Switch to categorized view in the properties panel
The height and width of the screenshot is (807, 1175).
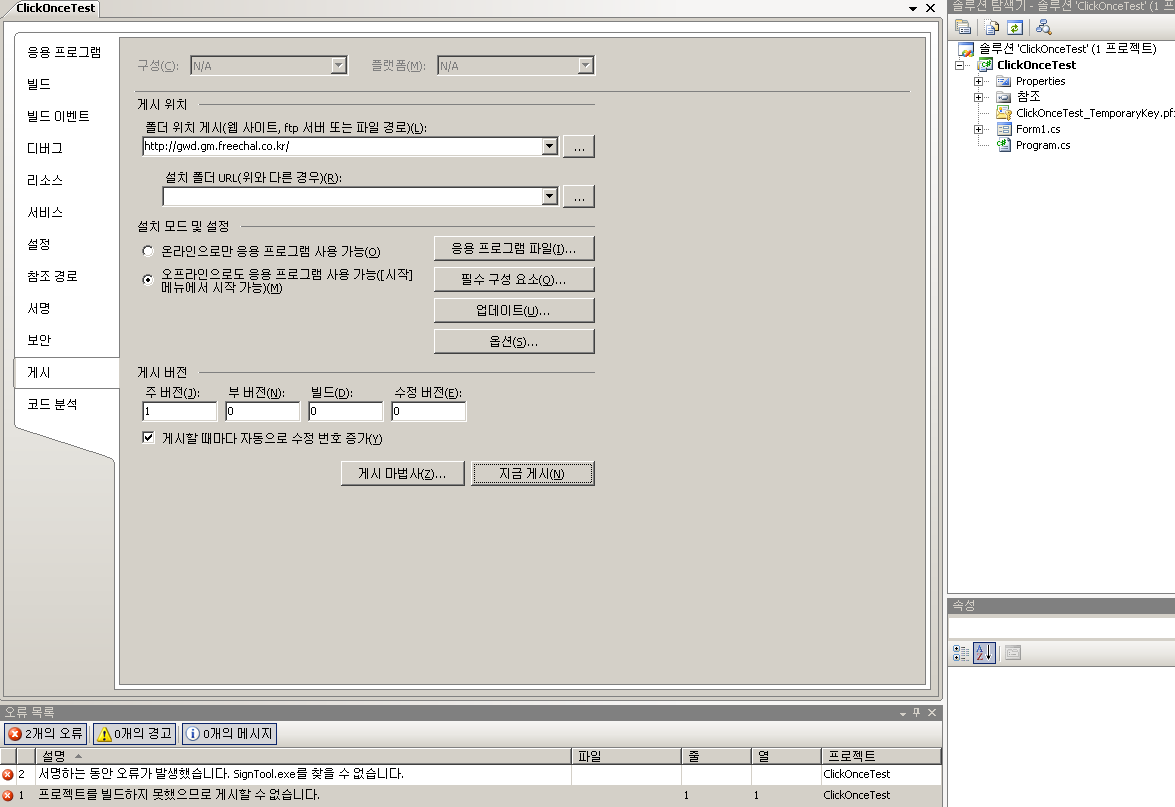pyautogui.click(x=961, y=653)
